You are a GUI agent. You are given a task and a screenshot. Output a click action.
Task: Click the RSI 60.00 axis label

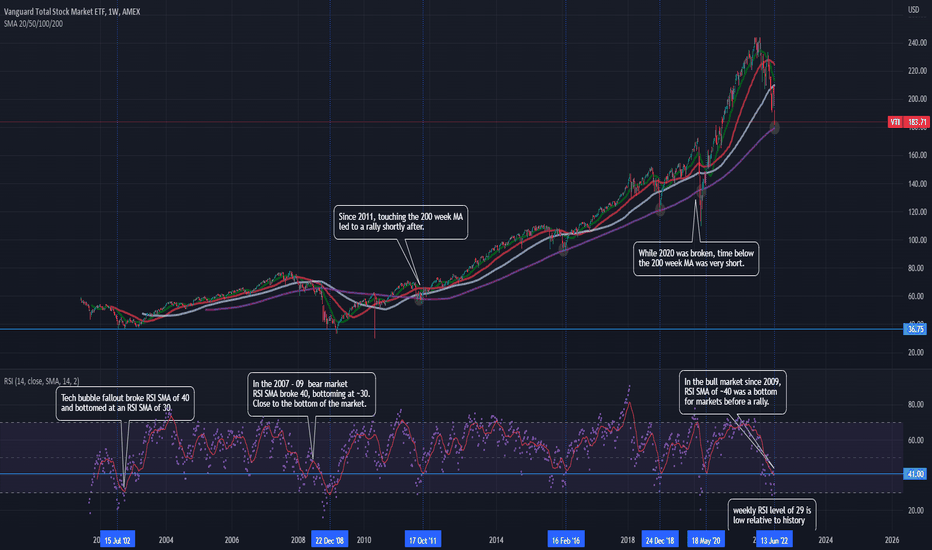pos(916,441)
